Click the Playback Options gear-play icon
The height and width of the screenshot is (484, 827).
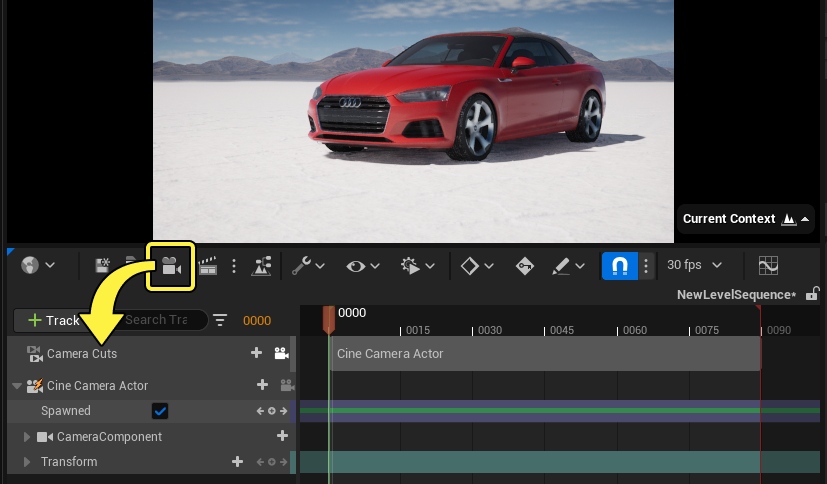coord(410,266)
